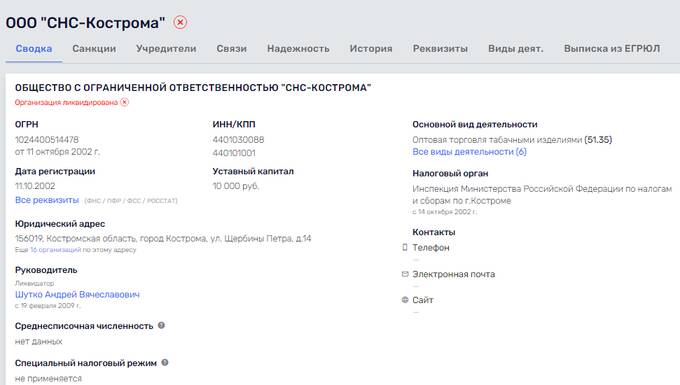Open the Реквизиты tab

(x=440, y=49)
